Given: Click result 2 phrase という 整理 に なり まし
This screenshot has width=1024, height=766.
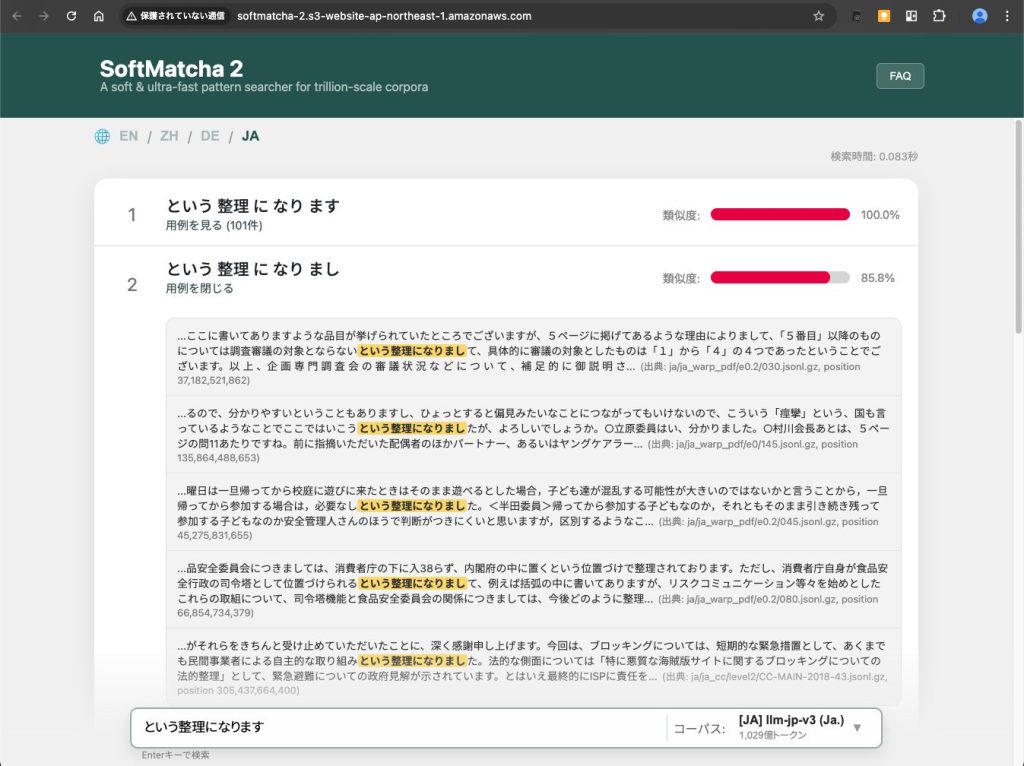Looking at the screenshot, I should point(253,268).
